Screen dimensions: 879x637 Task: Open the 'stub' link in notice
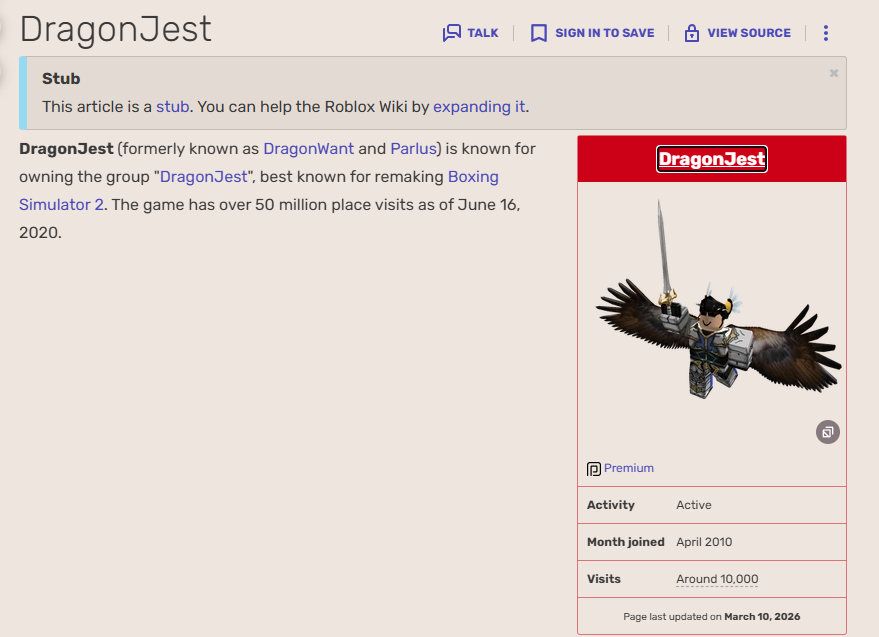pos(173,107)
